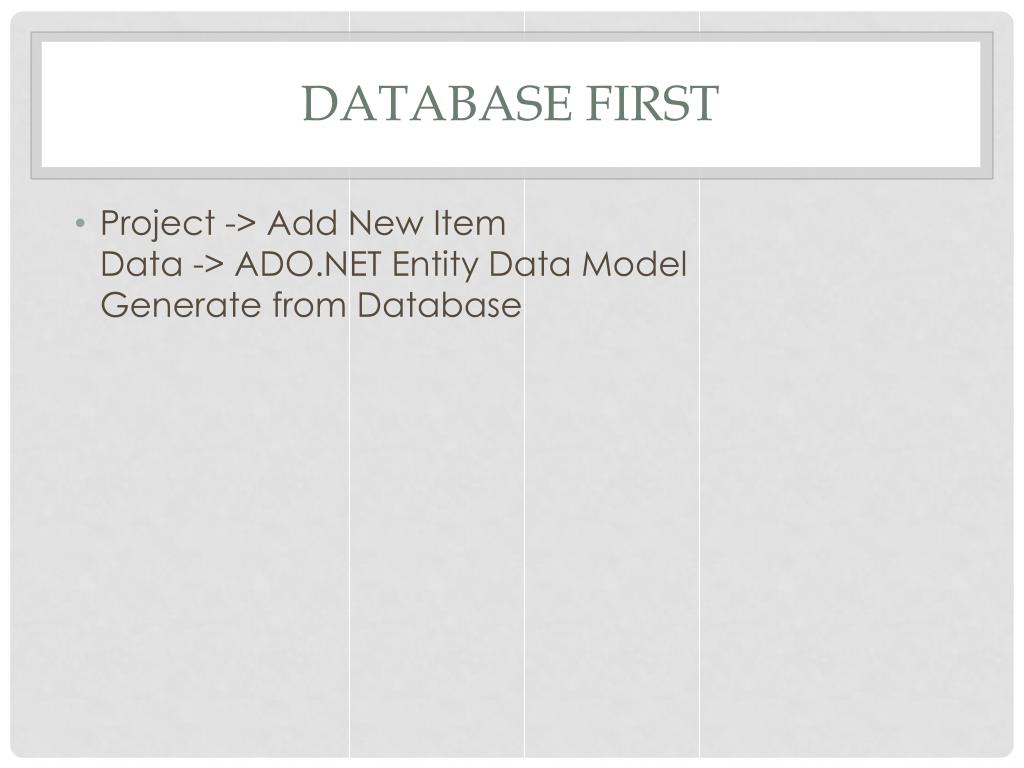Click the word 'Project' in the first line

coord(157,223)
